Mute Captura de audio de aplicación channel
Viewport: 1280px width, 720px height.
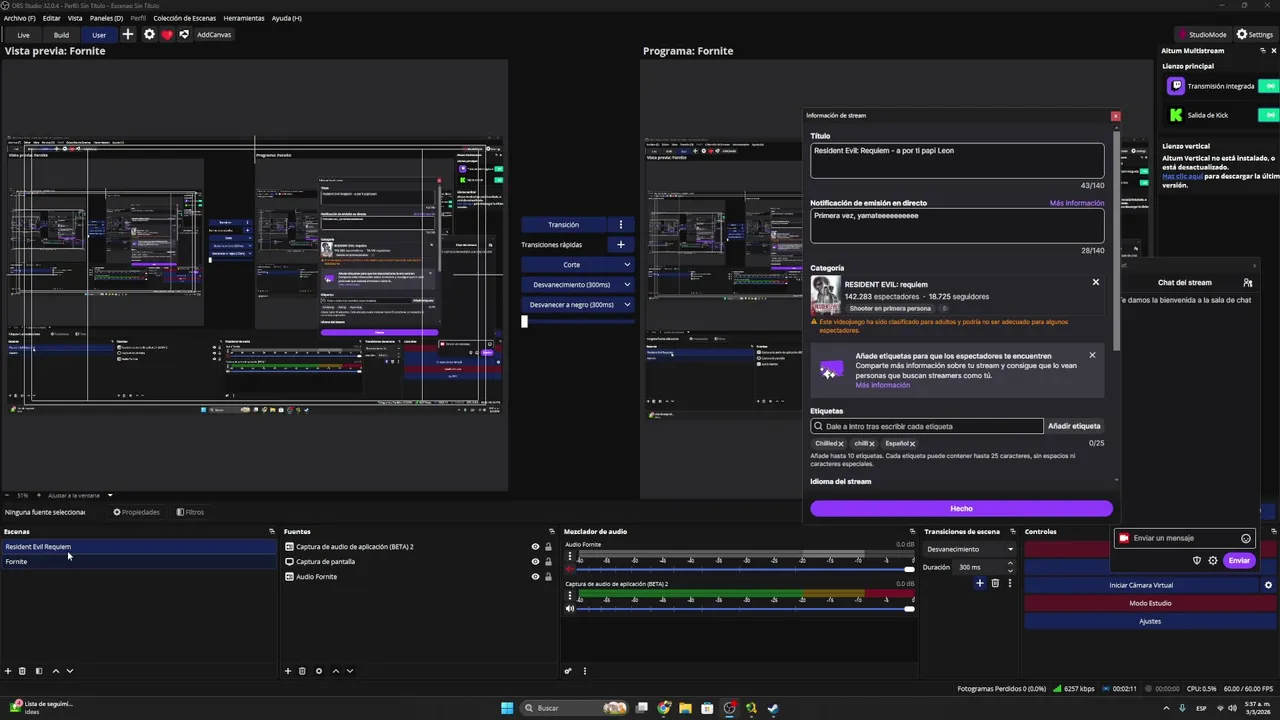[570, 609]
